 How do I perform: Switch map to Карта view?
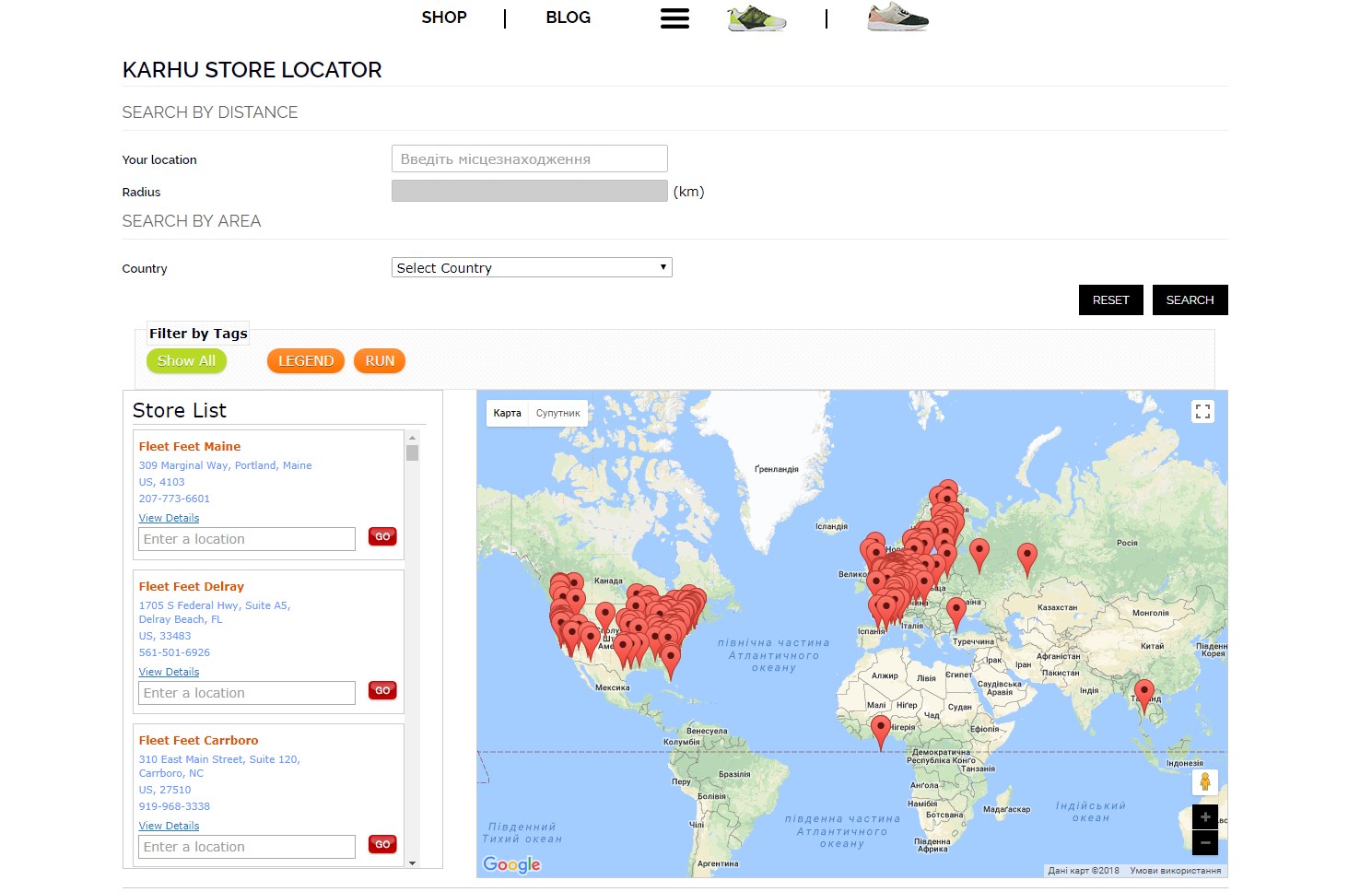(507, 413)
